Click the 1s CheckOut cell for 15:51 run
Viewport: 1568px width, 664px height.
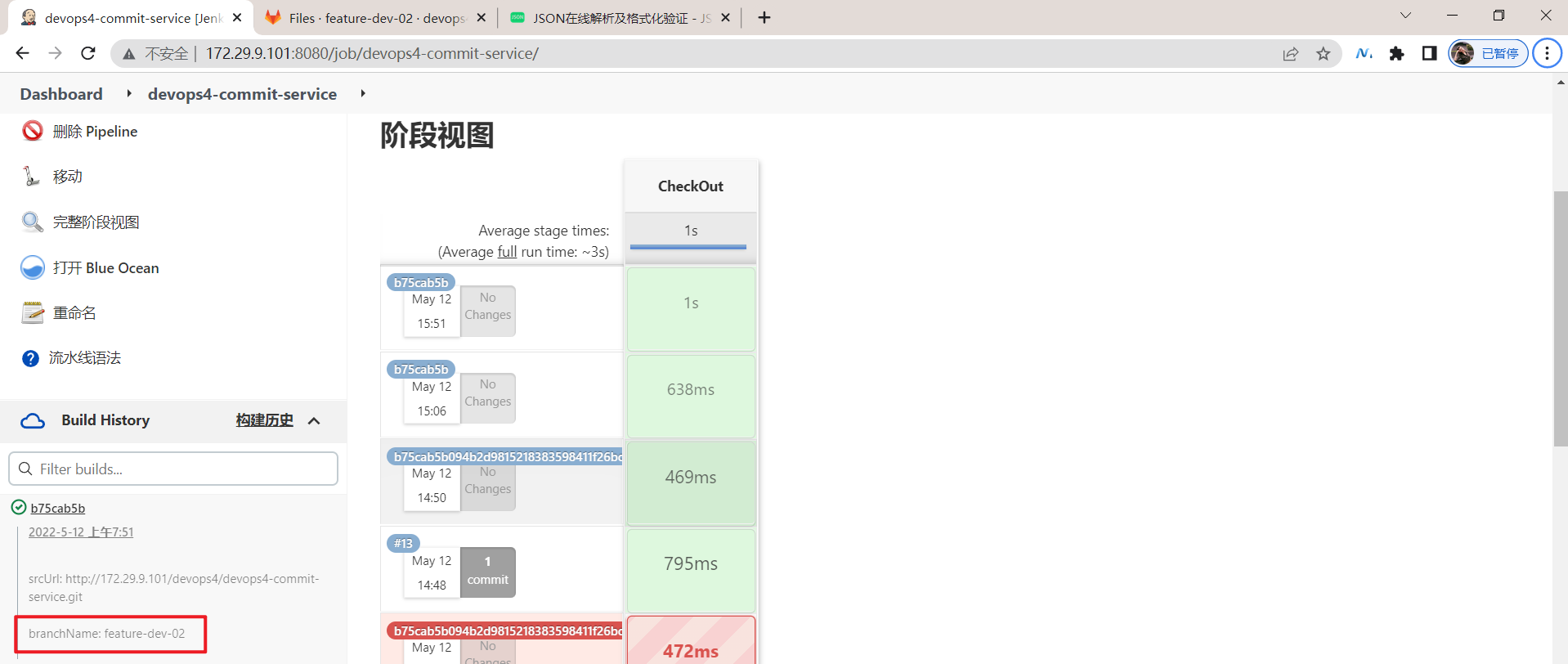coord(691,309)
